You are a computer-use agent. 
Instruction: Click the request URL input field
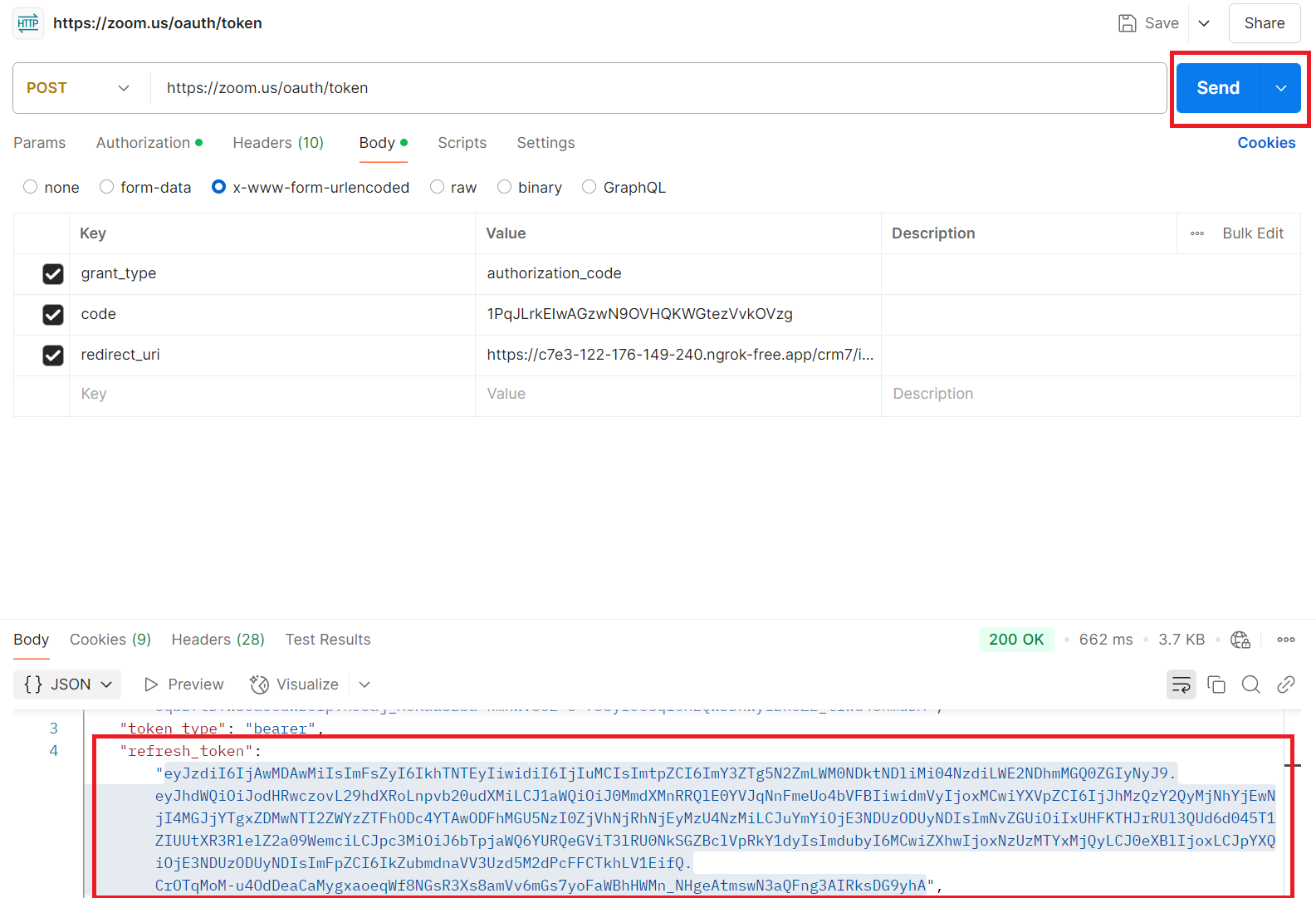click(x=658, y=88)
